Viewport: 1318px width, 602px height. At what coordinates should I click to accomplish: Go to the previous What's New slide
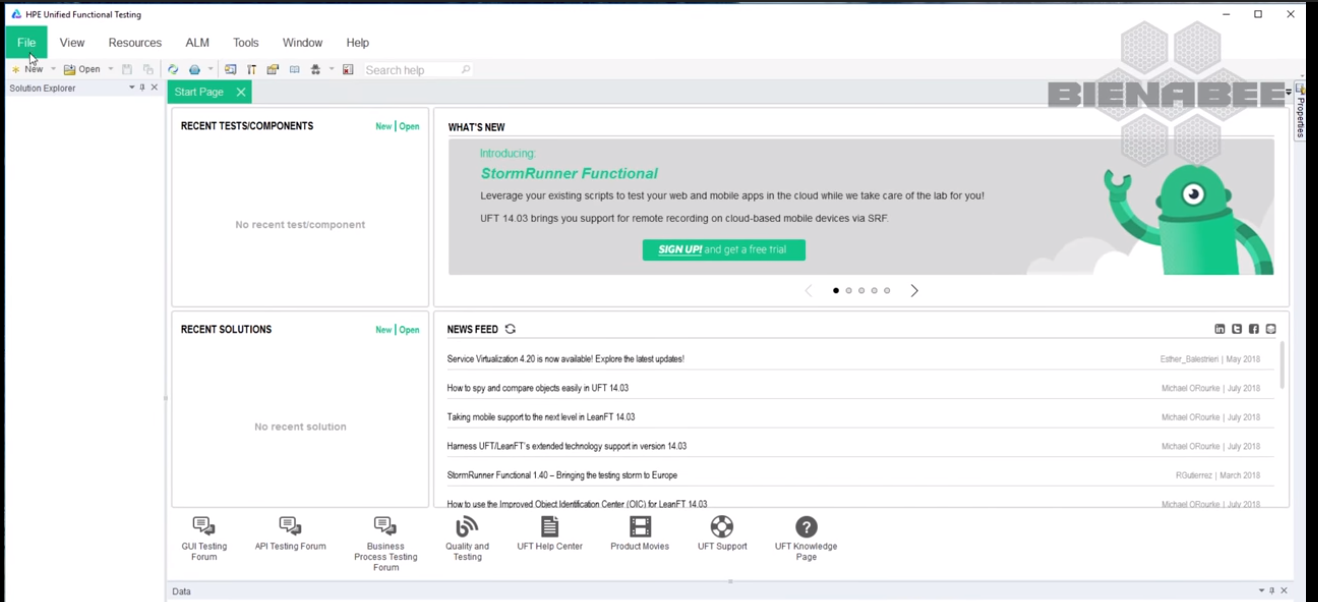(x=809, y=291)
